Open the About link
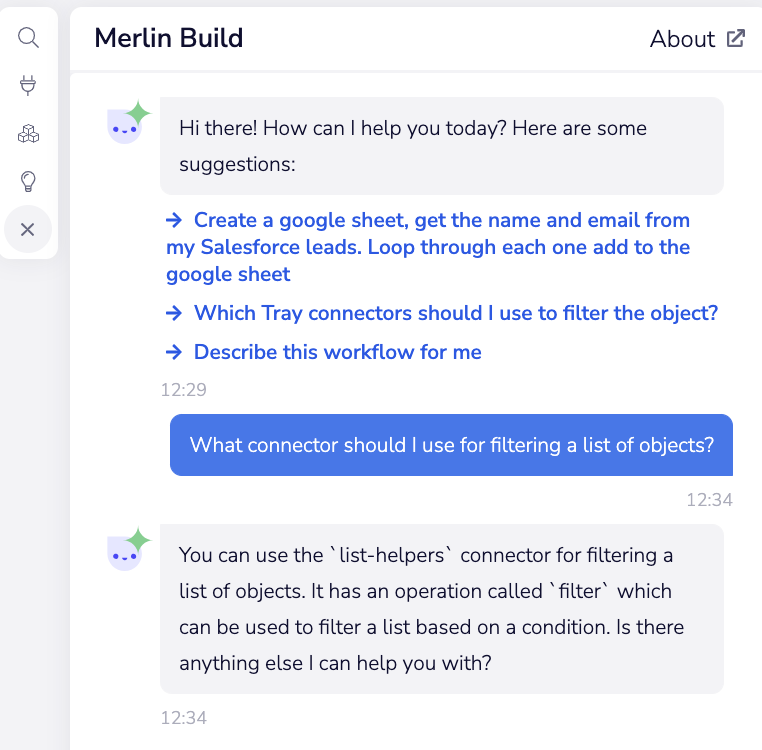 click(683, 39)
